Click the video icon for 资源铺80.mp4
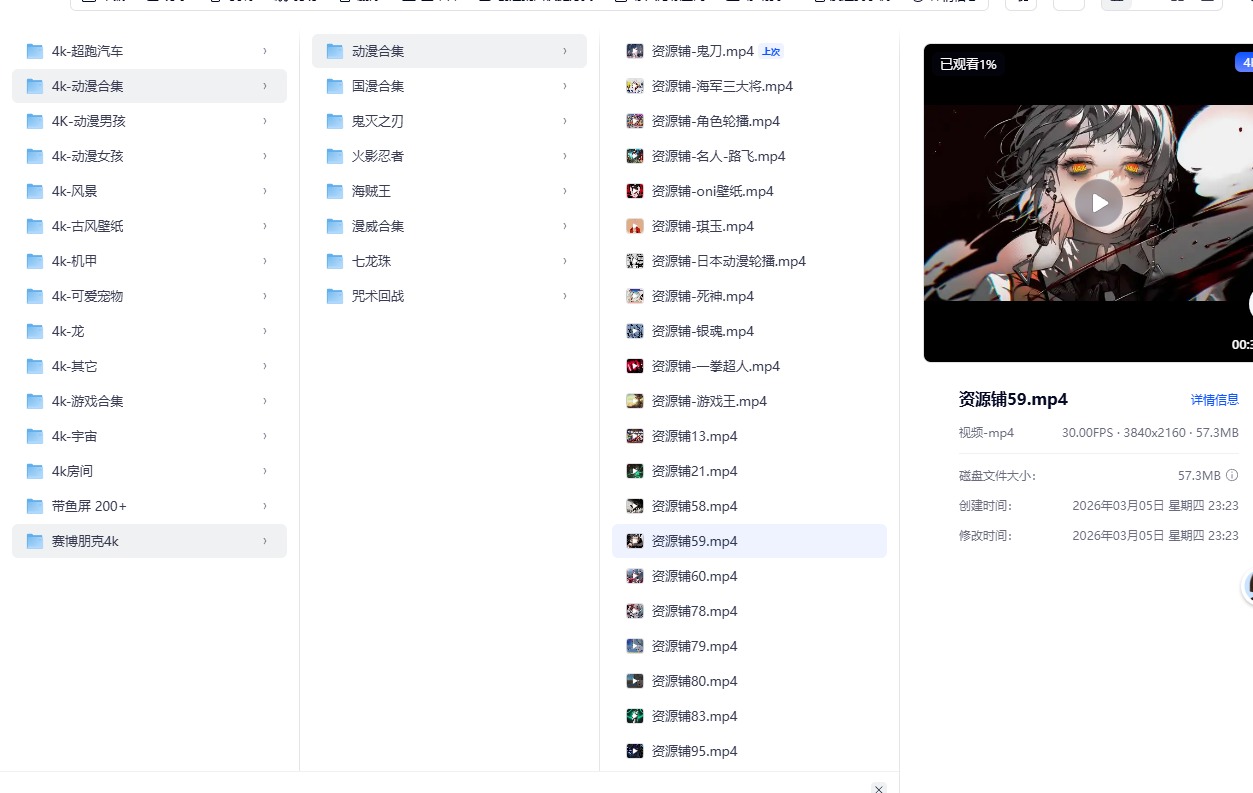The height and width of the screenshot is (793, 1253). click(635, 681)
